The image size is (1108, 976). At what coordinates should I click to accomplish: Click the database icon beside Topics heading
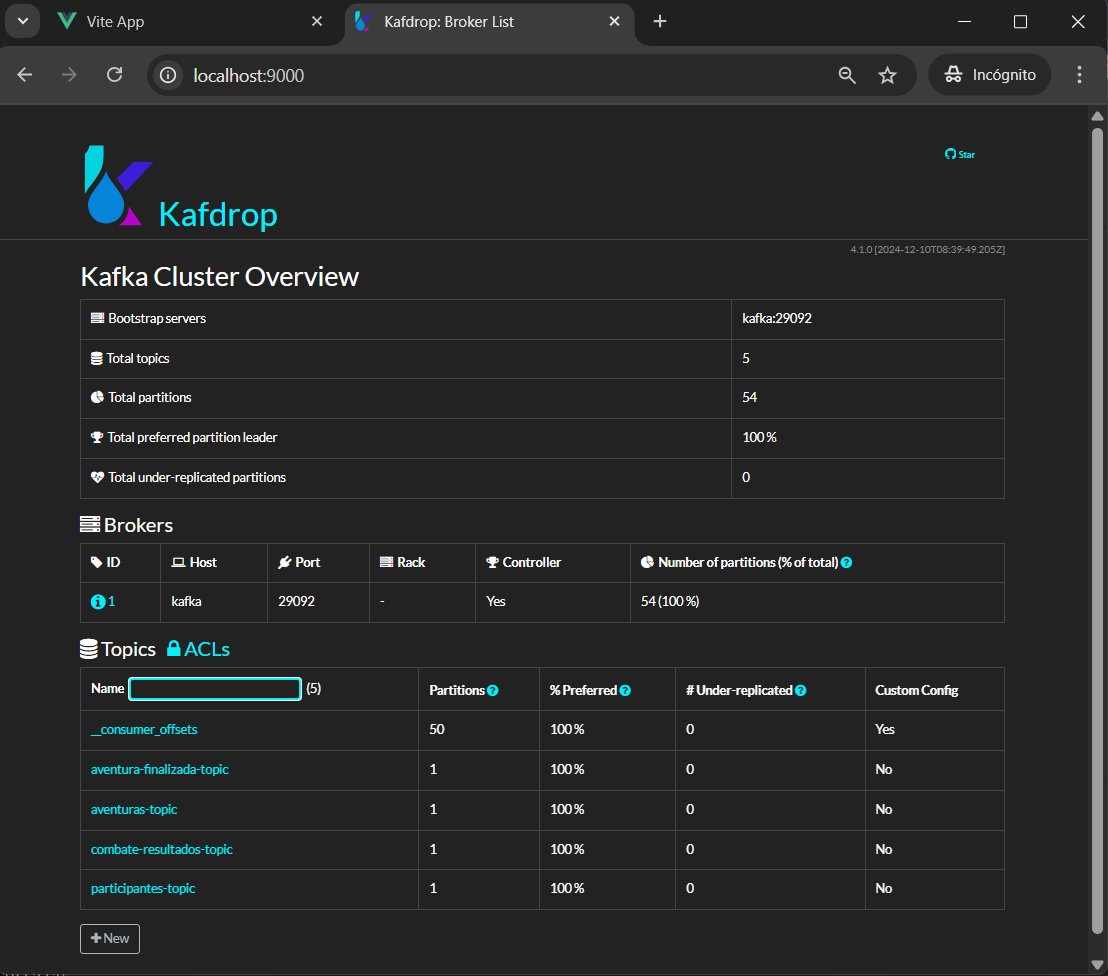tap(89, 648)
